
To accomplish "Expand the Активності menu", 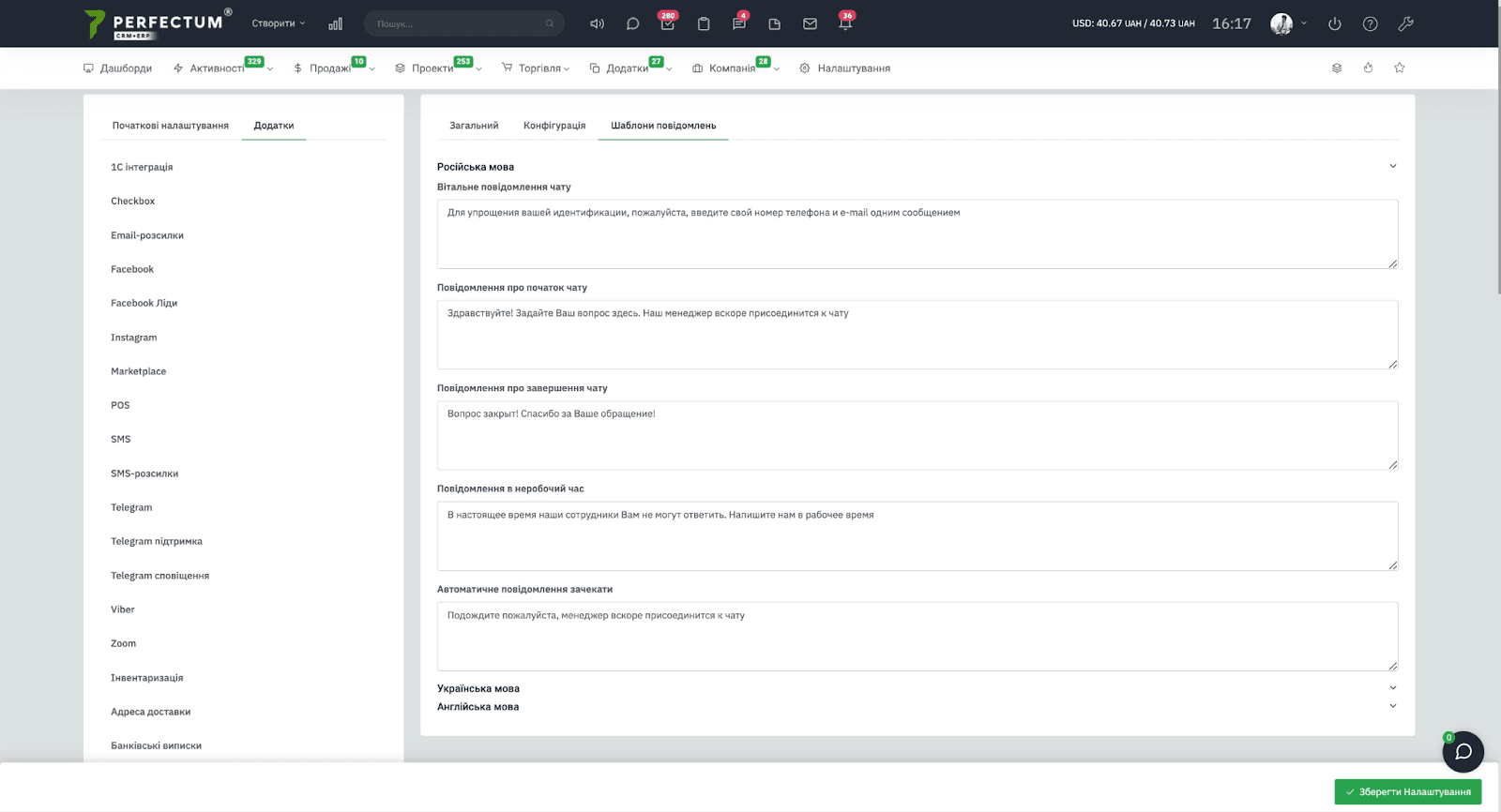I will coord(223,68).
